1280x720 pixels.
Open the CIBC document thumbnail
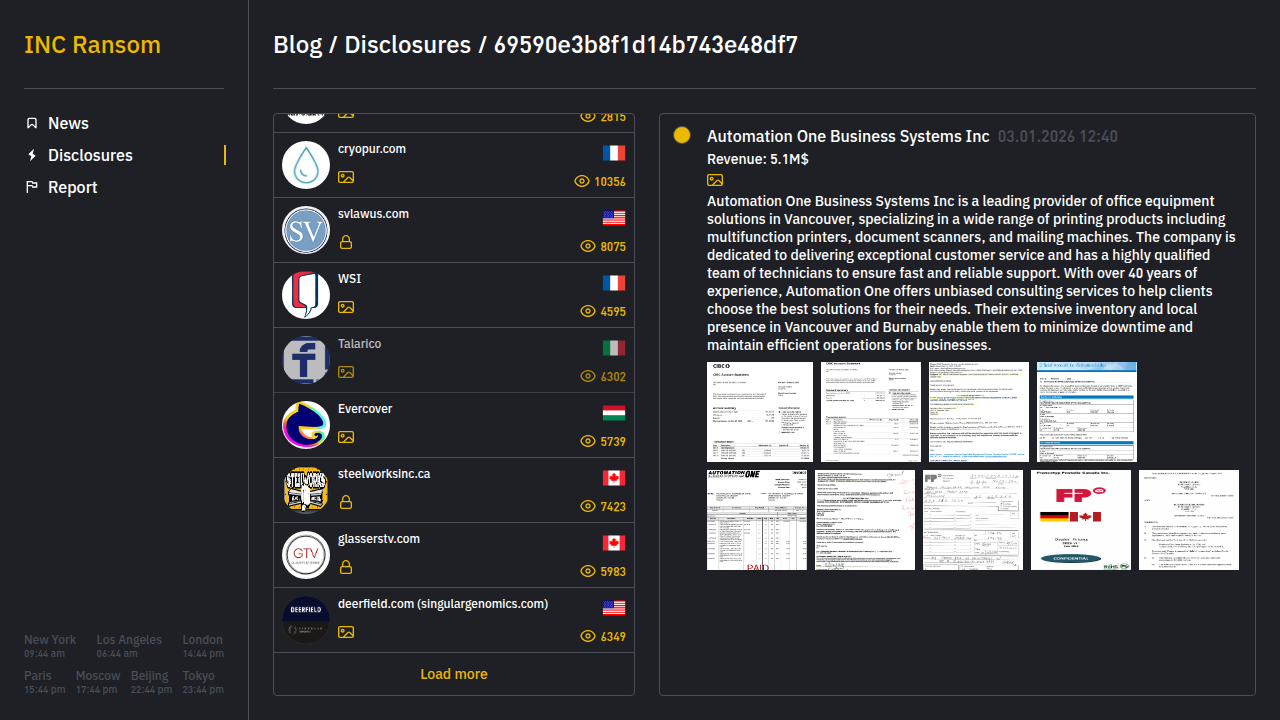[756, 412]
